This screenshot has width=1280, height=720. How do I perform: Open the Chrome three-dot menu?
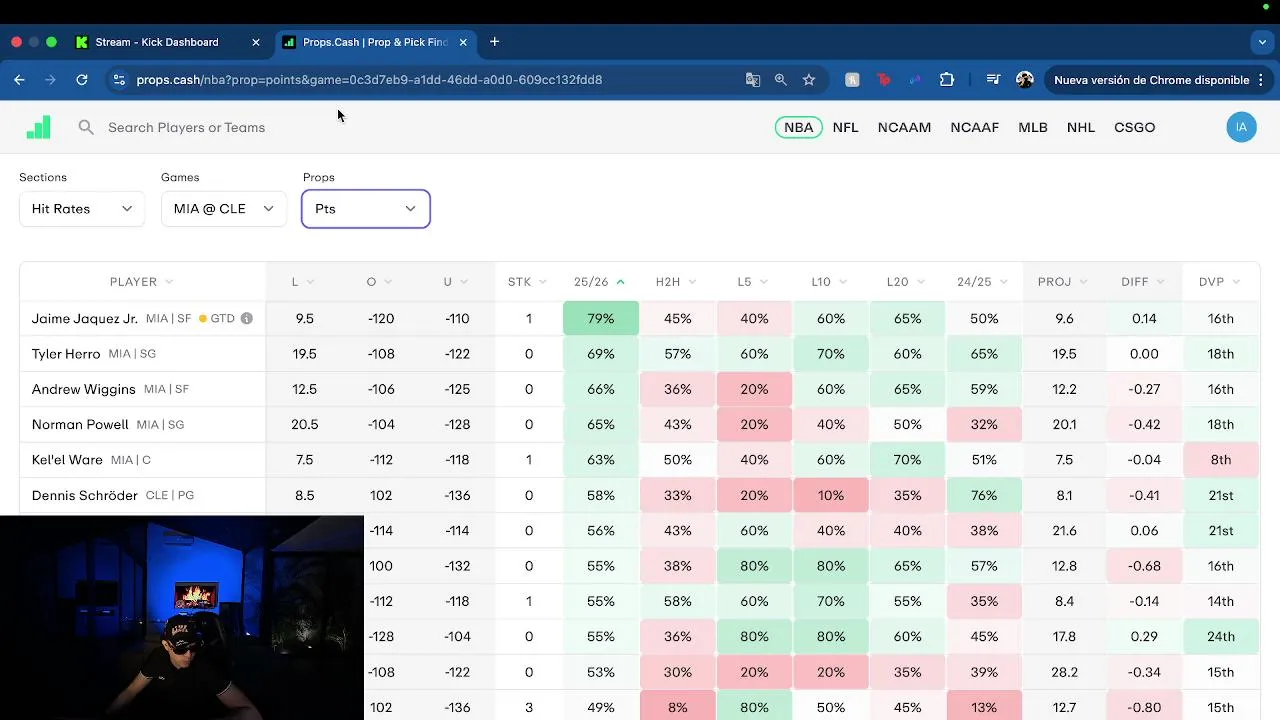1261,79
